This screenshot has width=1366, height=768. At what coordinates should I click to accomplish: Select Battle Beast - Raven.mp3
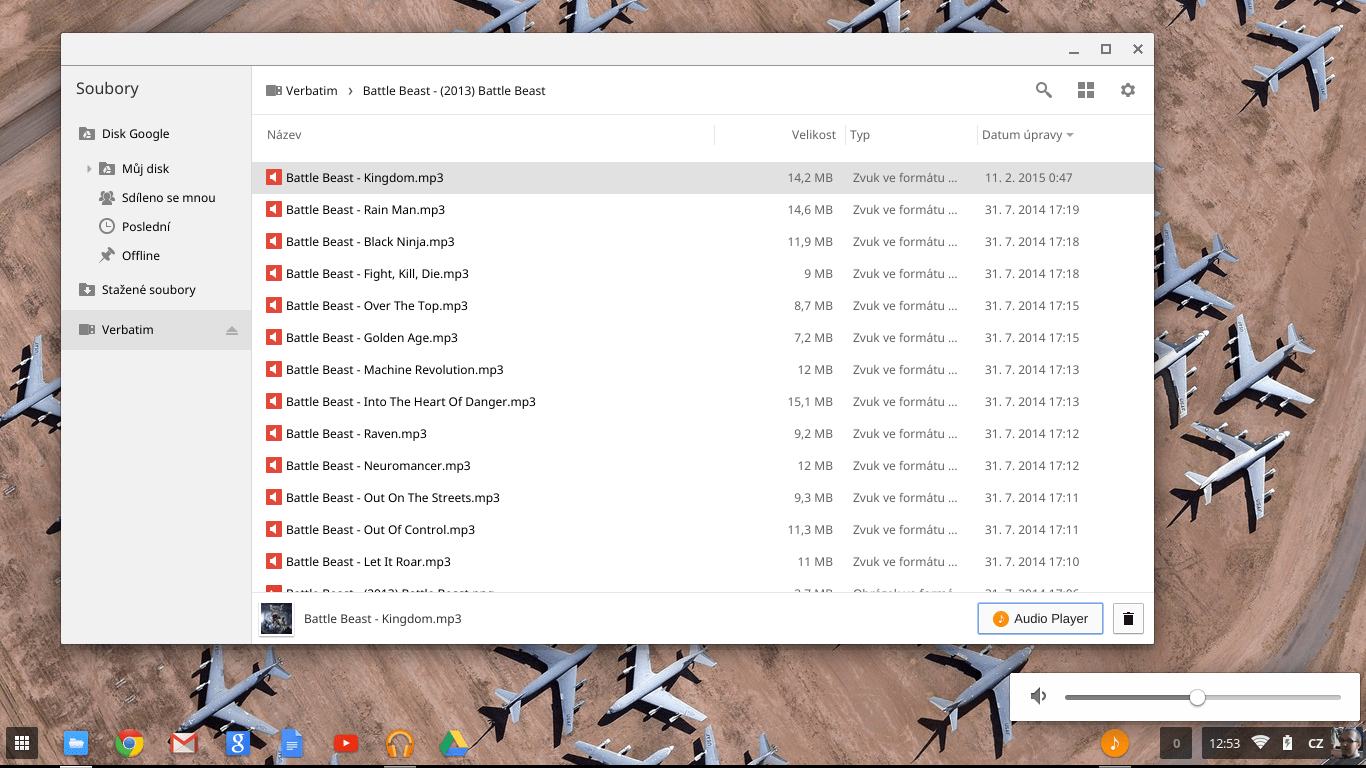pyautogui.click(x=702, y=434)
